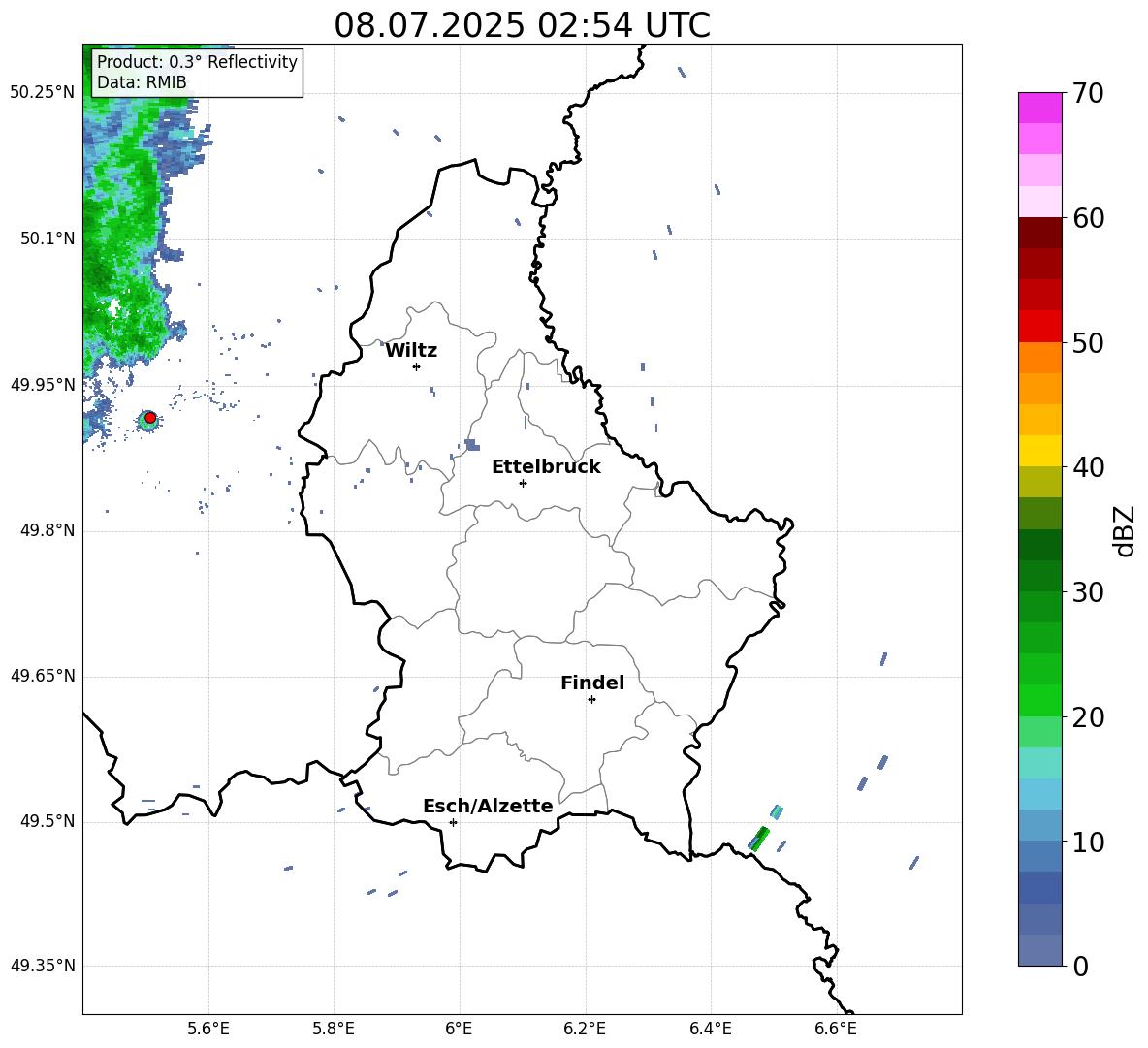Click the 6.2°E longitude label
This screenshot has width=1148, height=1048.
click(x=585, y=1030)
